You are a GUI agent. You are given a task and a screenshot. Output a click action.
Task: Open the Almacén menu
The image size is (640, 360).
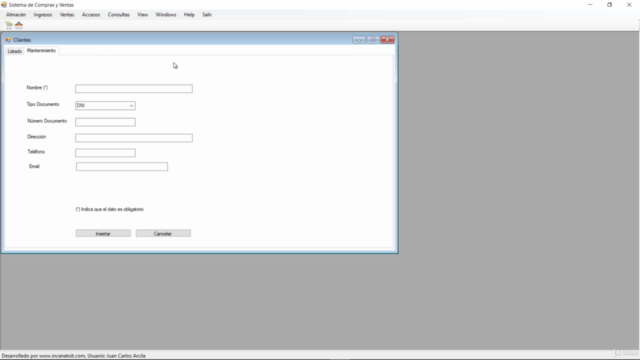click(x=16, y=15)
